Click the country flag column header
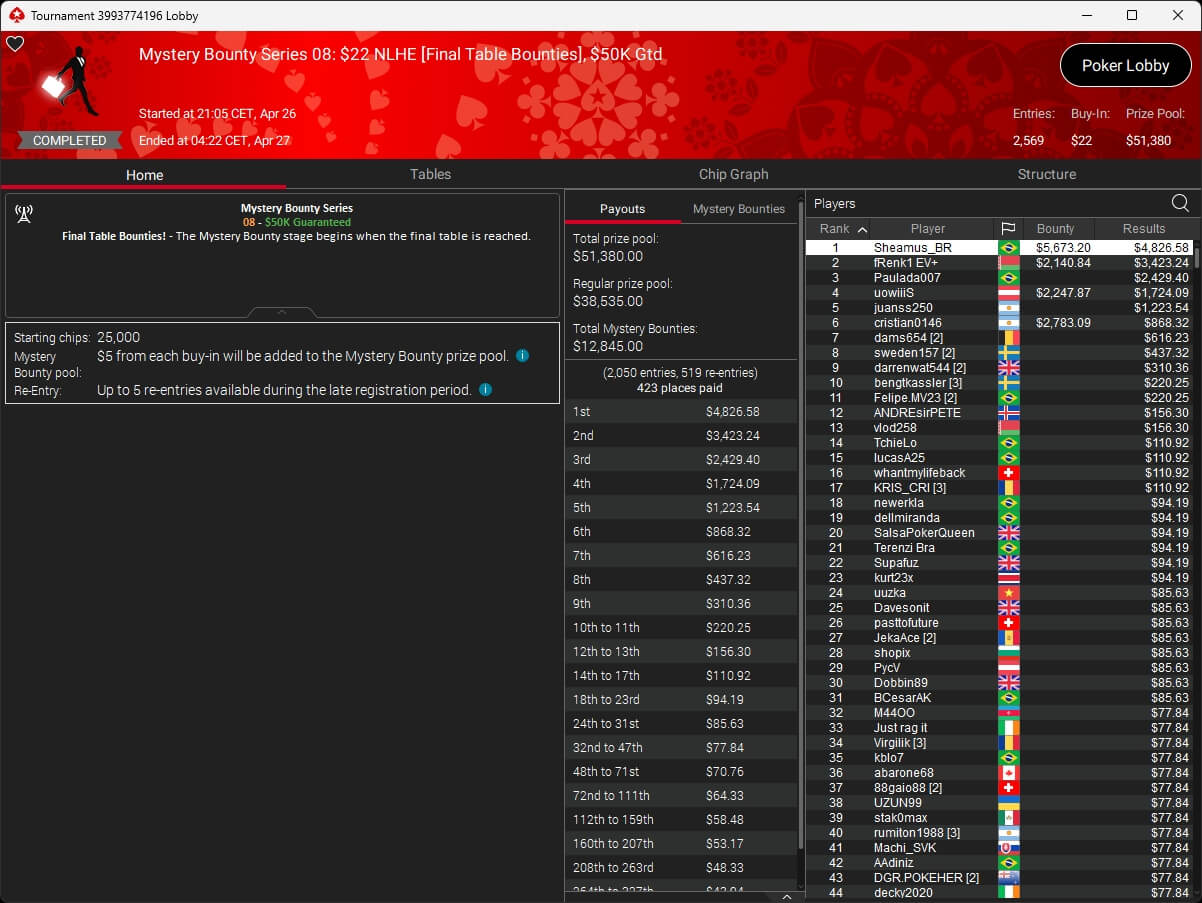 [x=1008, y=229]
